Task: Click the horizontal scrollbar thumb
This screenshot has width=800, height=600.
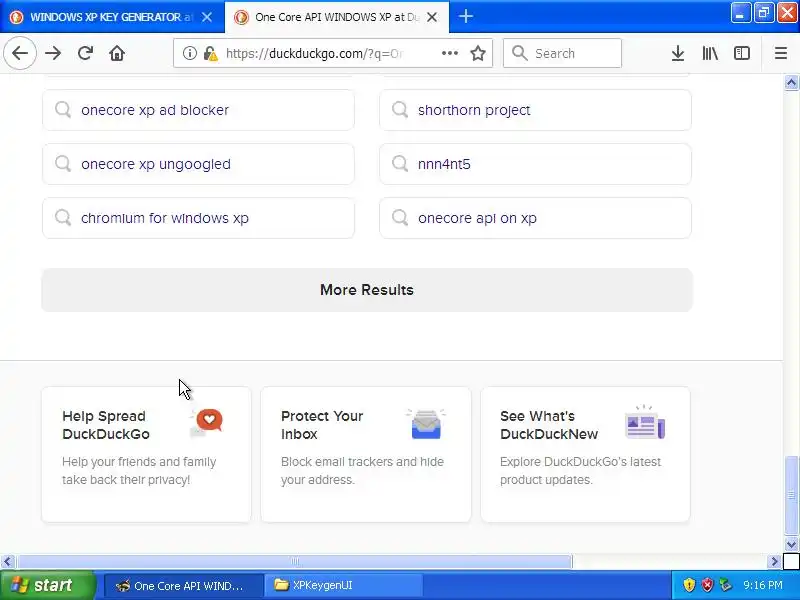Action: pyautogui.click(x=294, y=562)
